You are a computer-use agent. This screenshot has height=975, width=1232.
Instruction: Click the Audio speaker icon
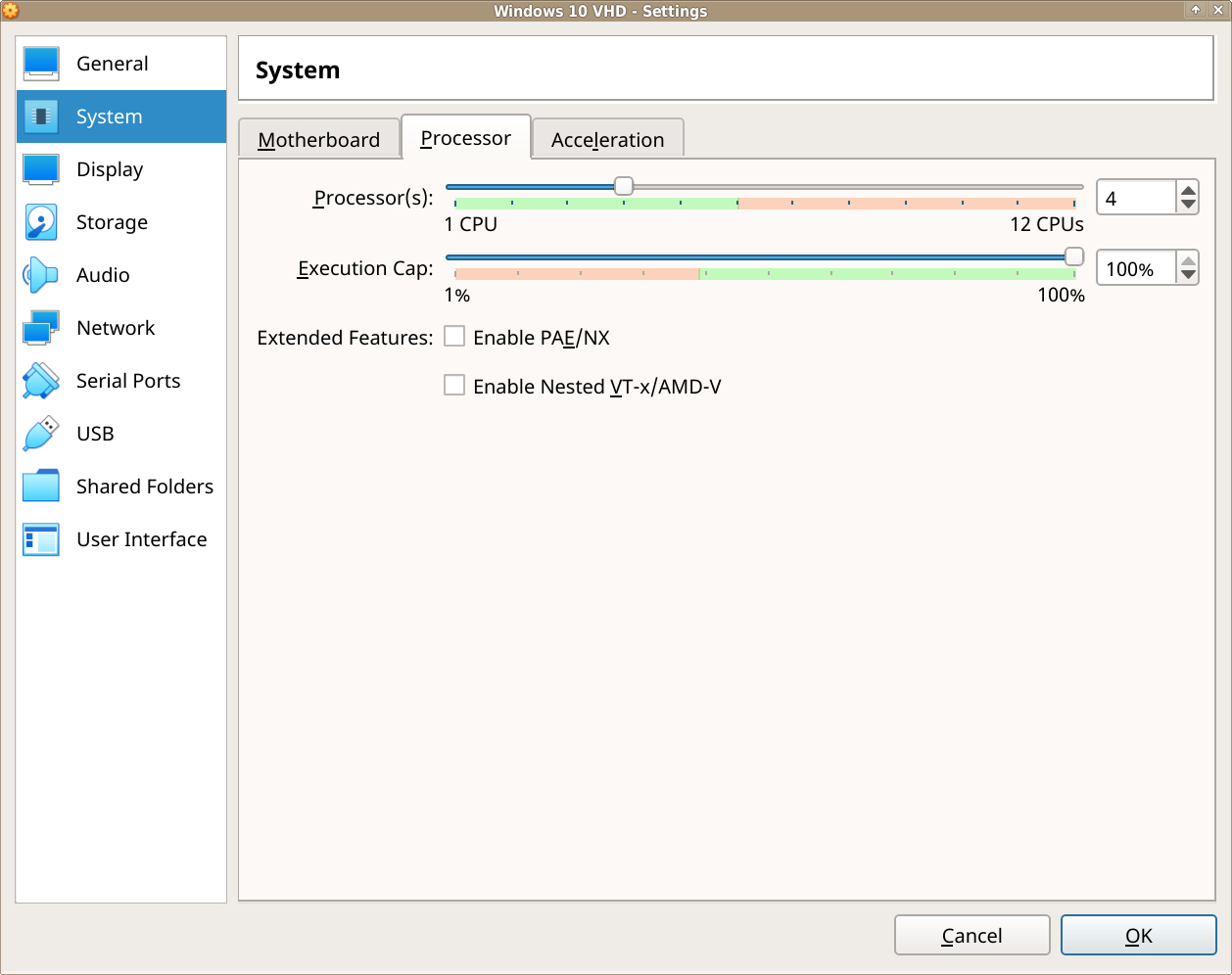coord(41,275)
